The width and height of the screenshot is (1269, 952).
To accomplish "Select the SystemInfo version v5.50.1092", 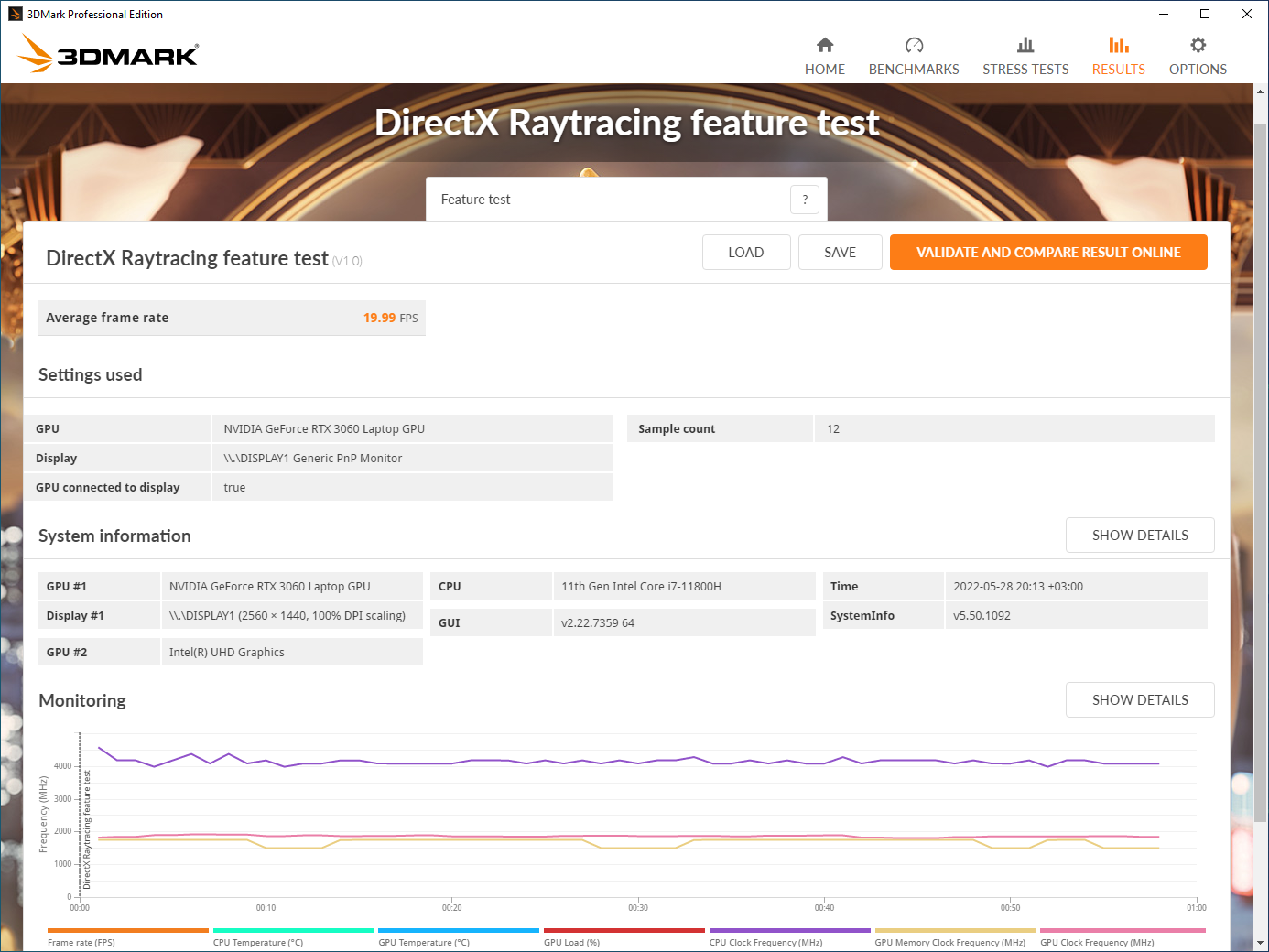I will pos(982,615).
